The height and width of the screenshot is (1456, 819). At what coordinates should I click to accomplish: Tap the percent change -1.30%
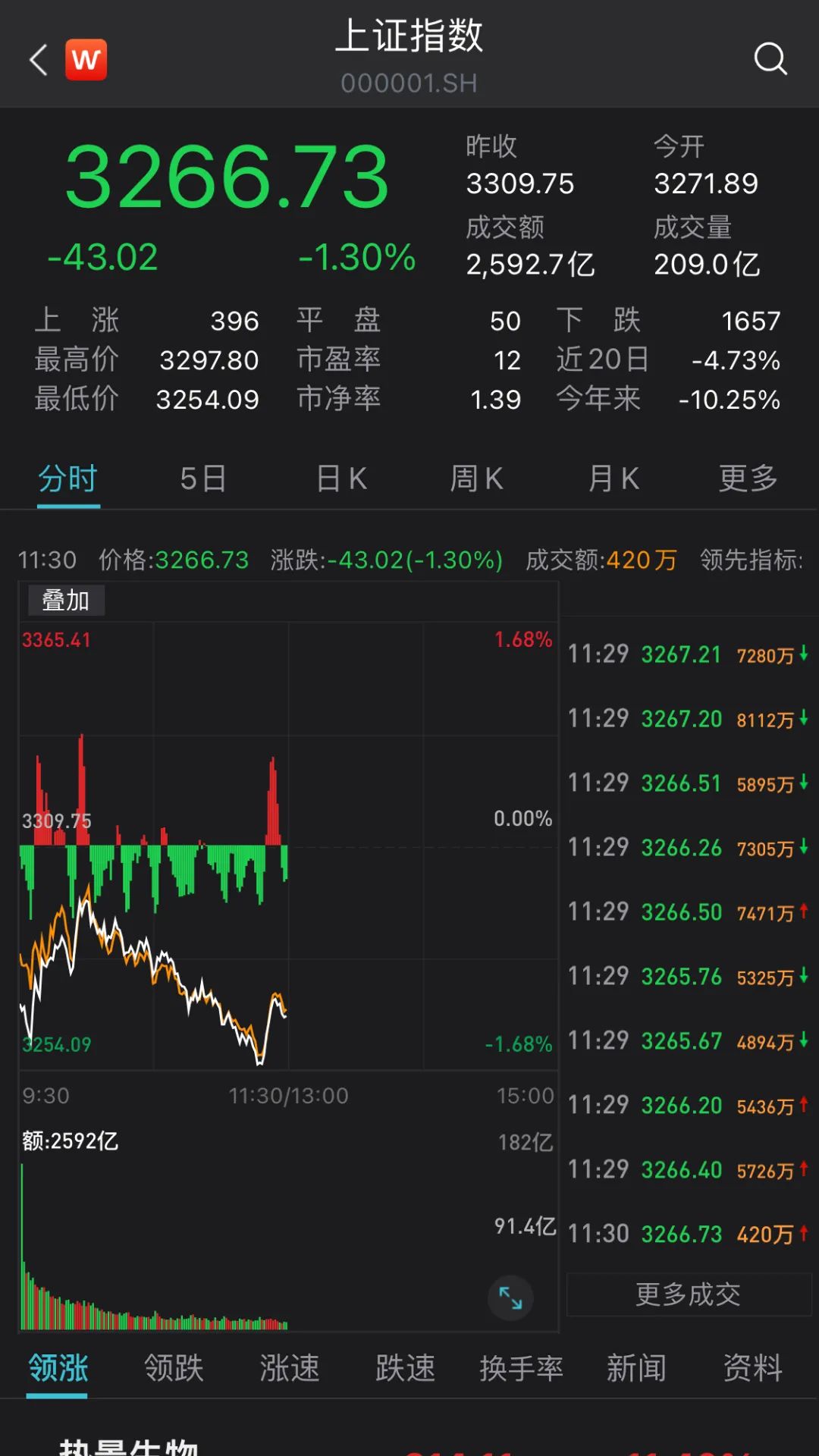pos(357,258)
